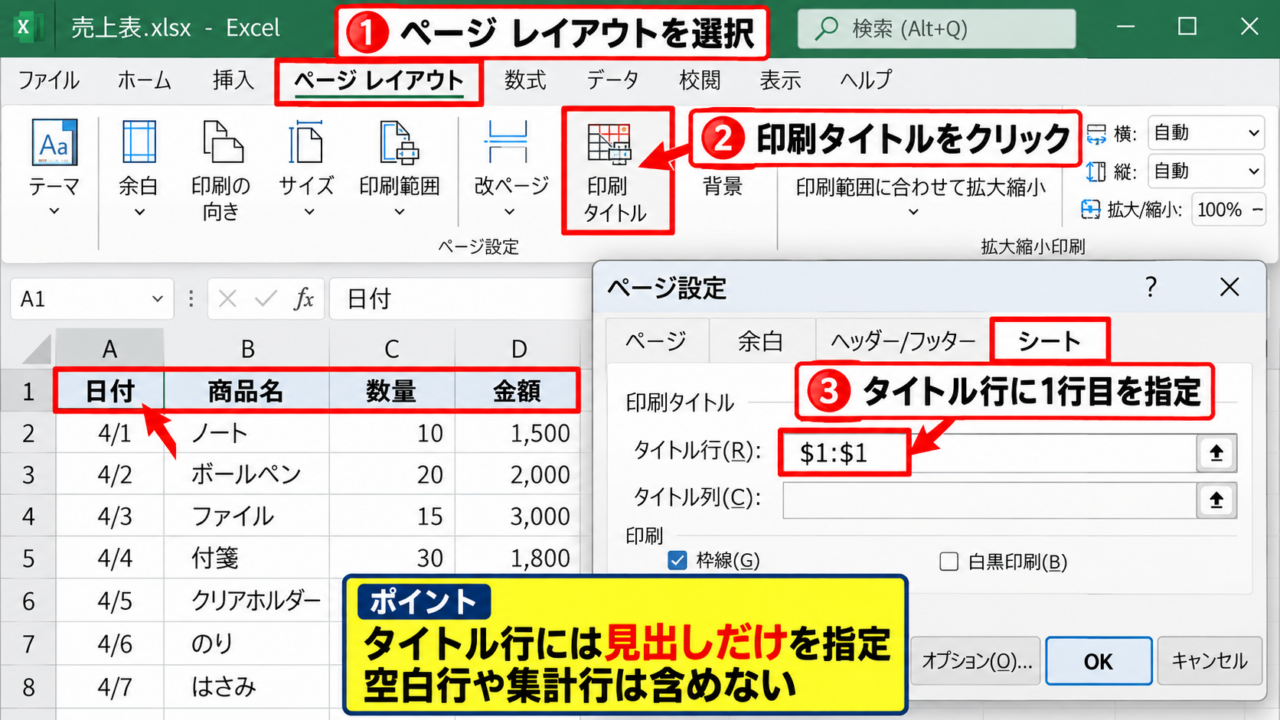Toggle the 枠線(G) gridlines checkbox
The image size is (1280, 720).
(x=677, y=560)
